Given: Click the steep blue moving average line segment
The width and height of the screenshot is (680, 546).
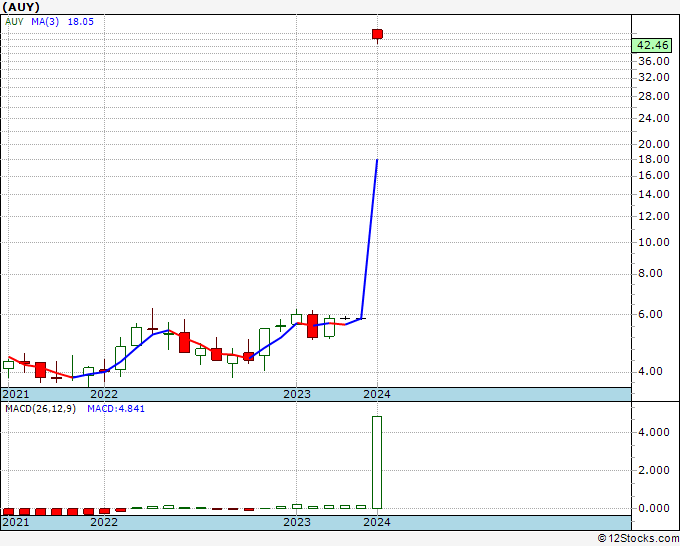Looking at the screenshot, I should [369, 239].
